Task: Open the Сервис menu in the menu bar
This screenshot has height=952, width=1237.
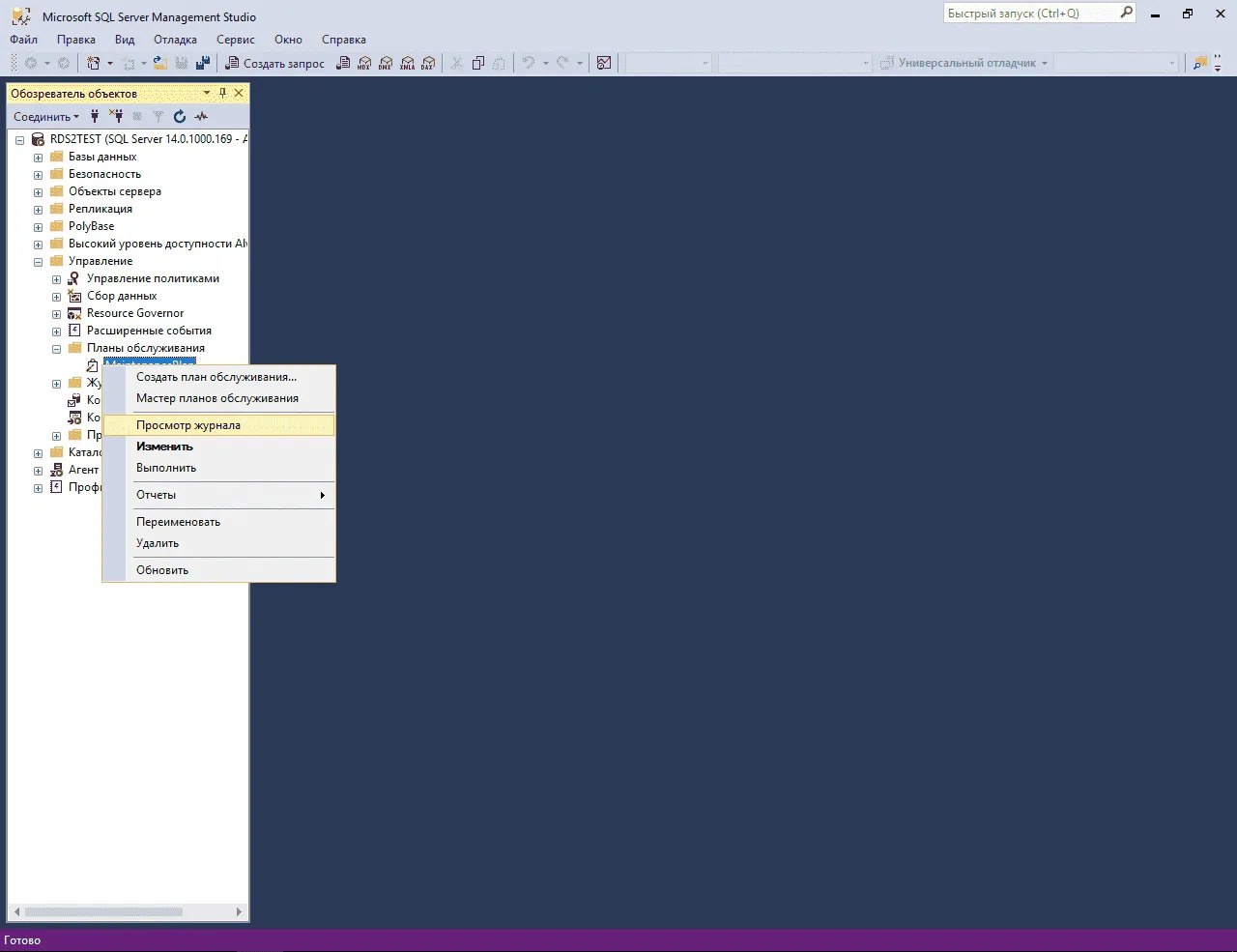Action: click(x=235, y=40)
